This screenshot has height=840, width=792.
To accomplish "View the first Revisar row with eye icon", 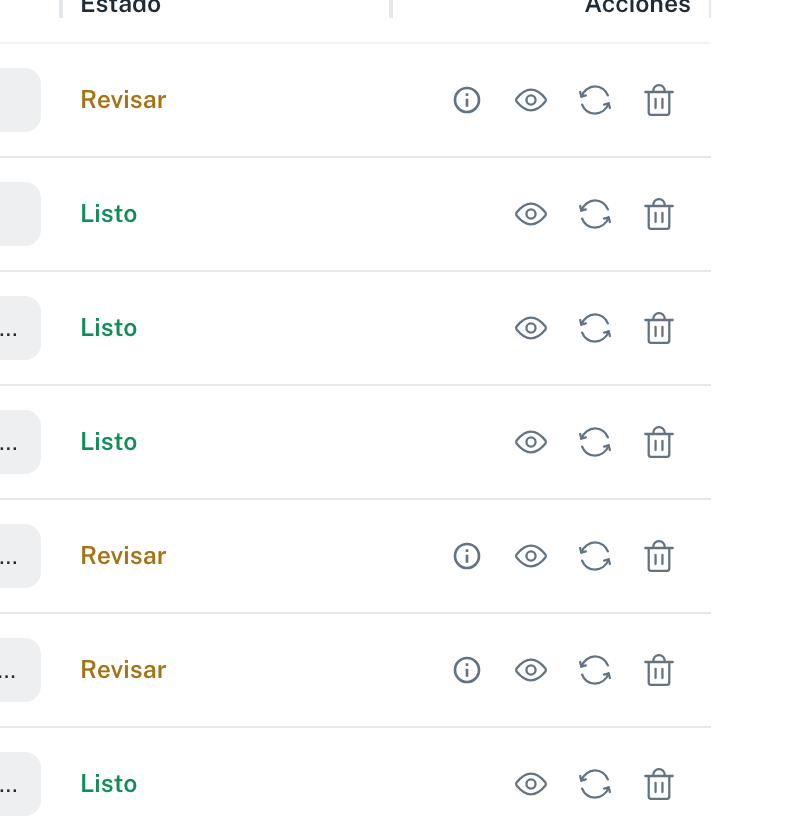I will [531, 100].
